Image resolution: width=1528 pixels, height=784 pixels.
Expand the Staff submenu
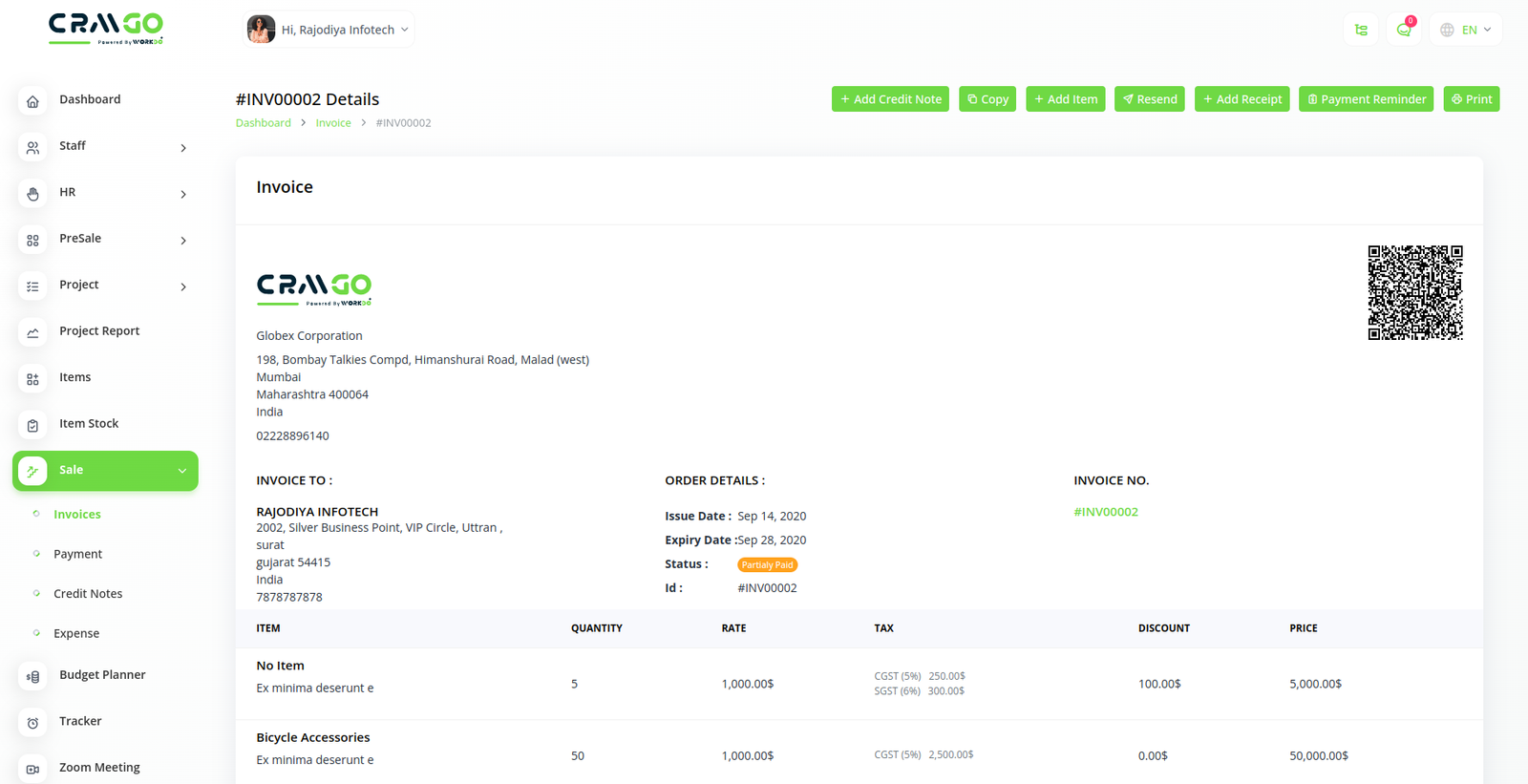(183, 147)
